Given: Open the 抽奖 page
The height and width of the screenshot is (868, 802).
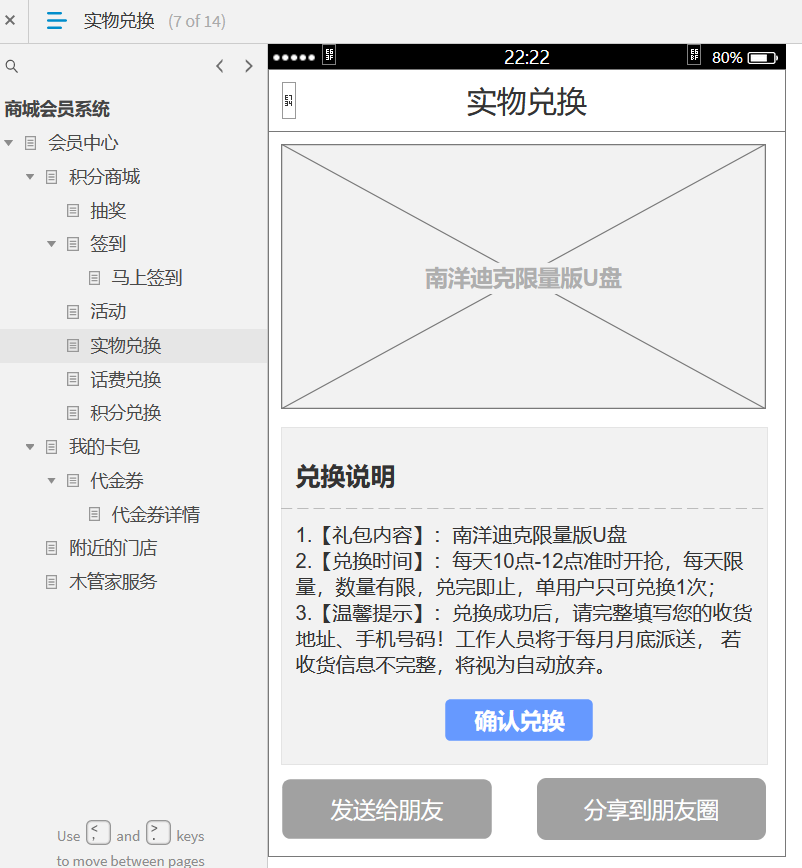Looking at the screenshot, I should [108, 211].
